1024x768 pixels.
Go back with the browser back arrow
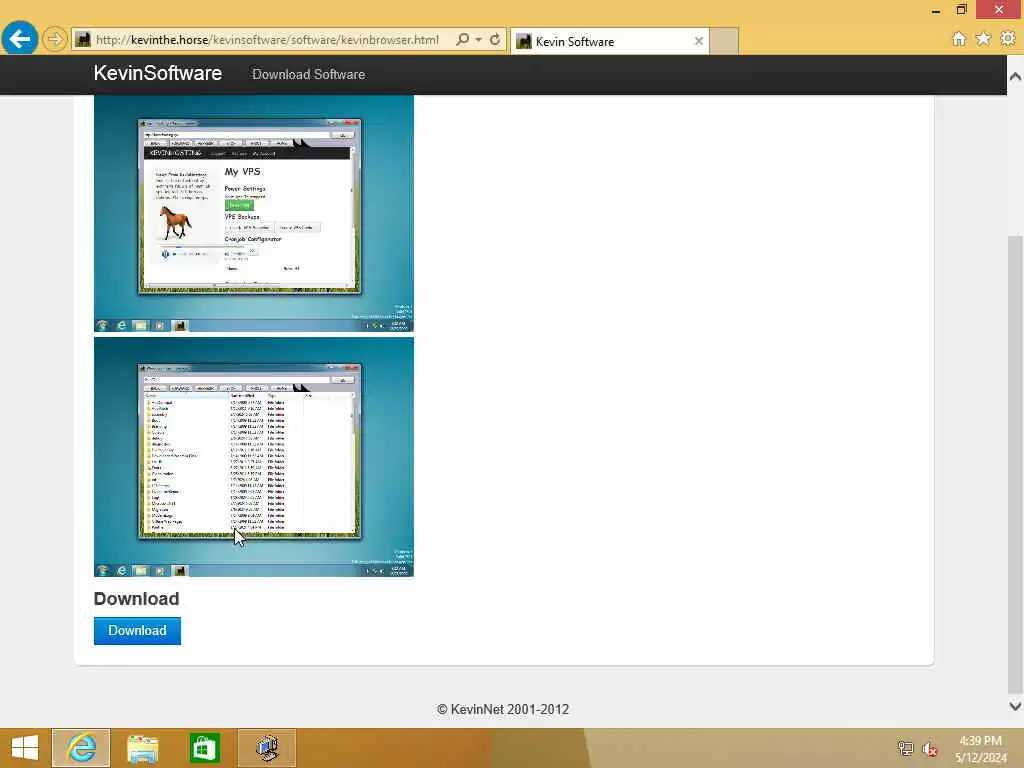pos(20,39)
